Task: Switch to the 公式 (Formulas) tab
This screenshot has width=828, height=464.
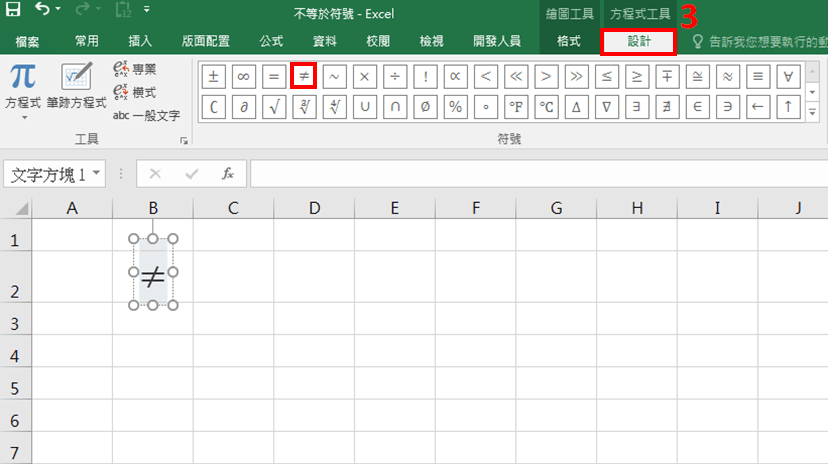Action: [x=270, y=41]
